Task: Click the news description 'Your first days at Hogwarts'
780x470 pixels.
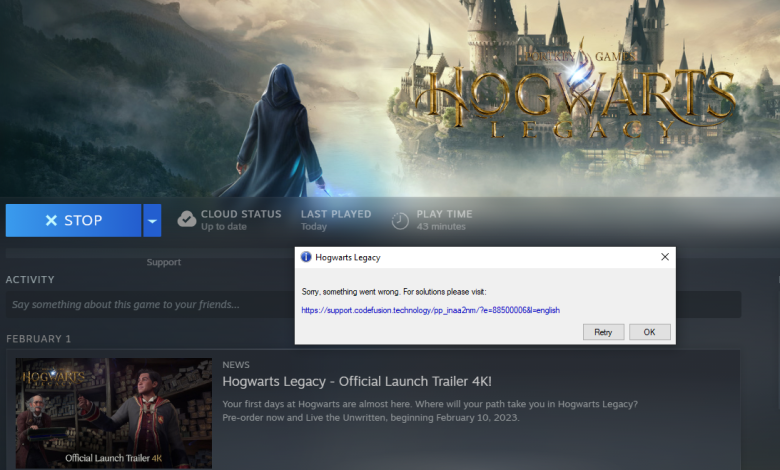Action: click(x=430, y=411)
